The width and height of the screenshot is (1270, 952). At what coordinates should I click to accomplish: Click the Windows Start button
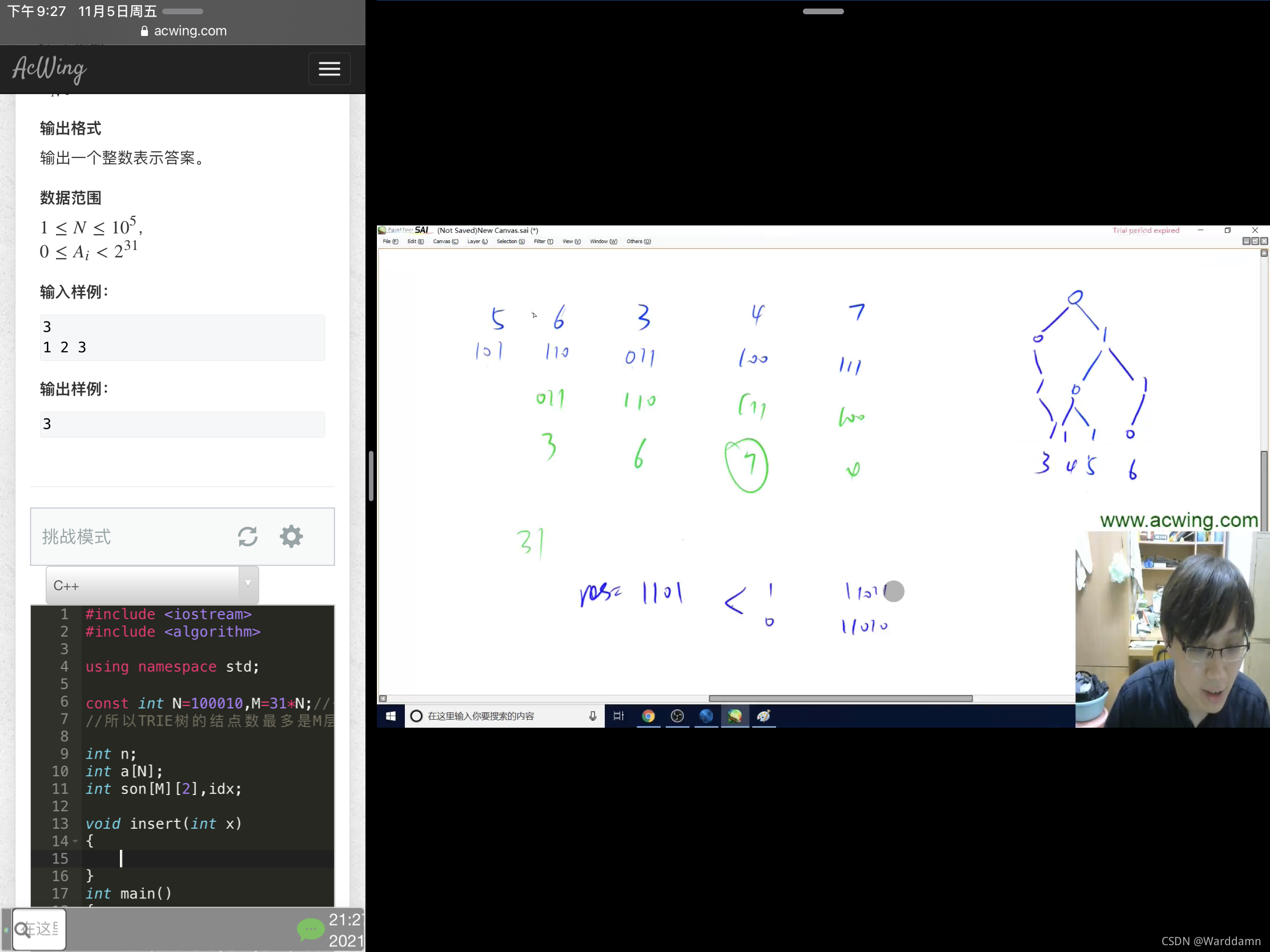(x=391, y=716)
